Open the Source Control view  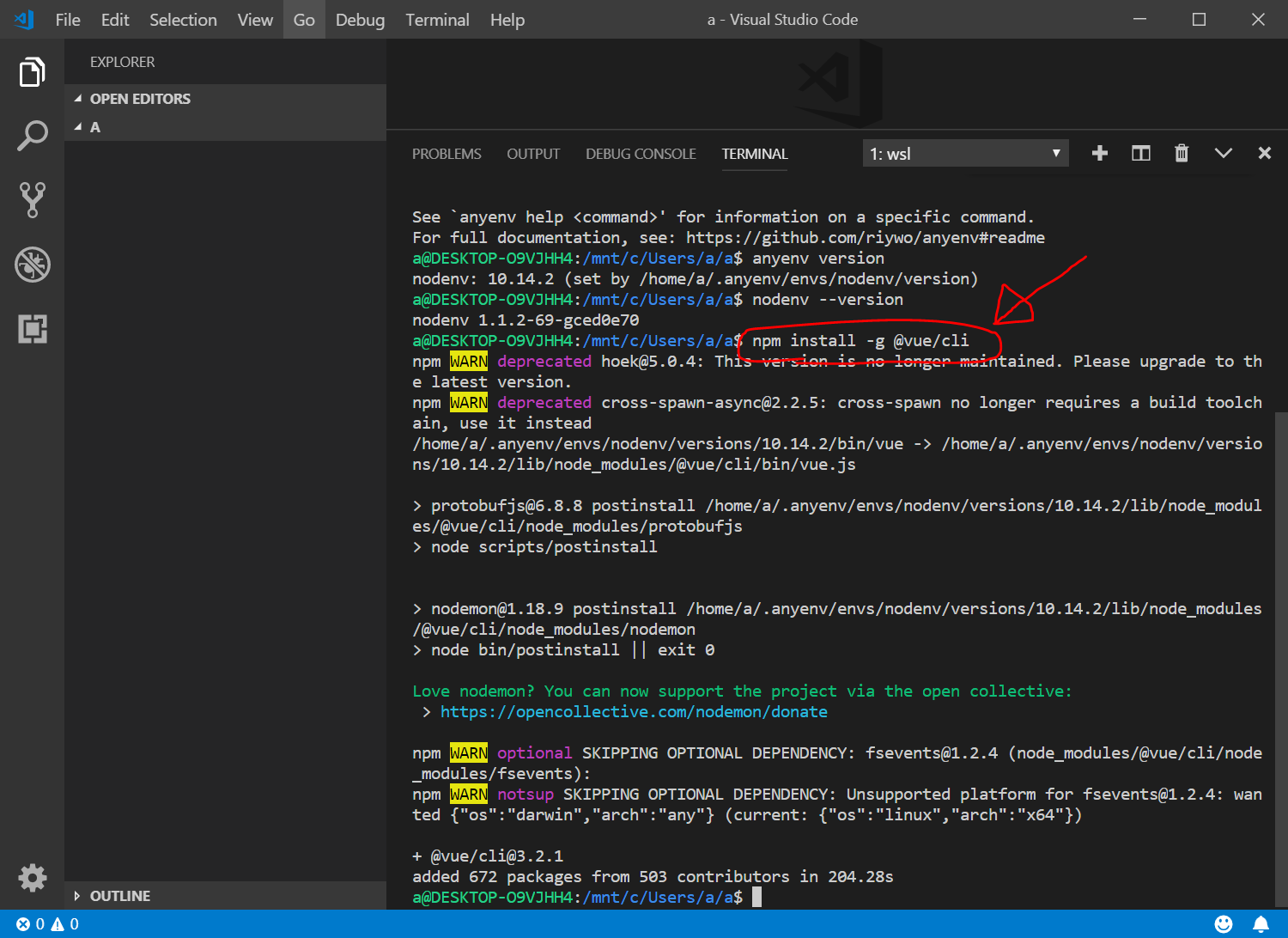[32, 199]
